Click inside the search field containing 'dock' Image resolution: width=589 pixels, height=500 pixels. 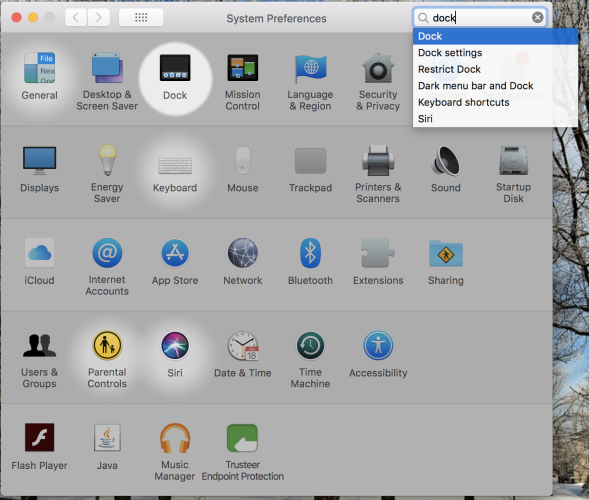(x=480, y=18)
